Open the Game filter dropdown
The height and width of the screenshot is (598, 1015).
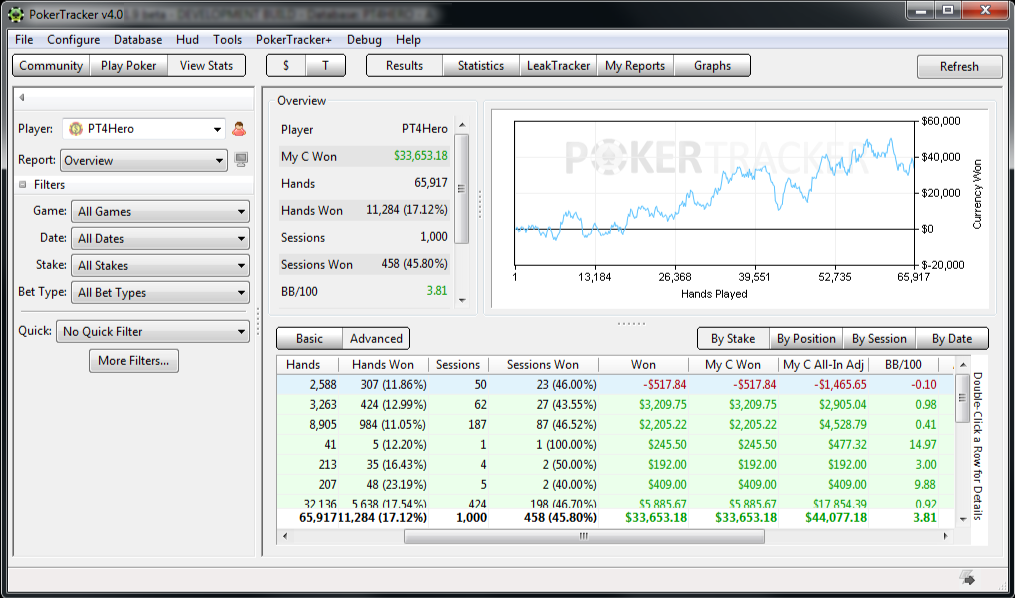pyautogui.click(x=160, y=212)
